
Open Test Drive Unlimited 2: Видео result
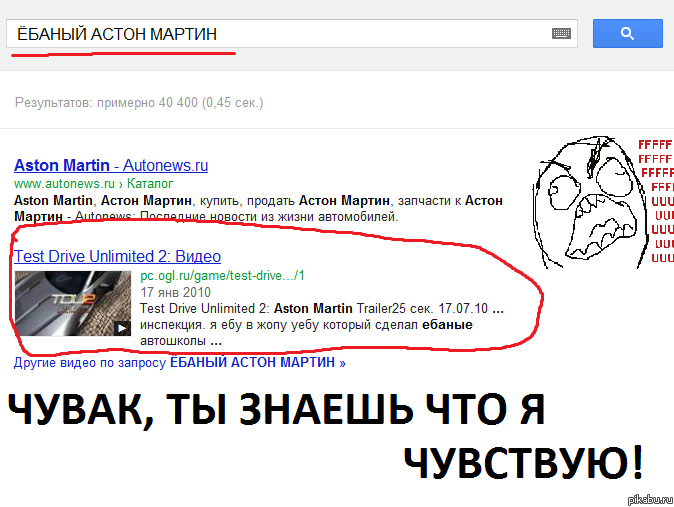coord(118,256)
